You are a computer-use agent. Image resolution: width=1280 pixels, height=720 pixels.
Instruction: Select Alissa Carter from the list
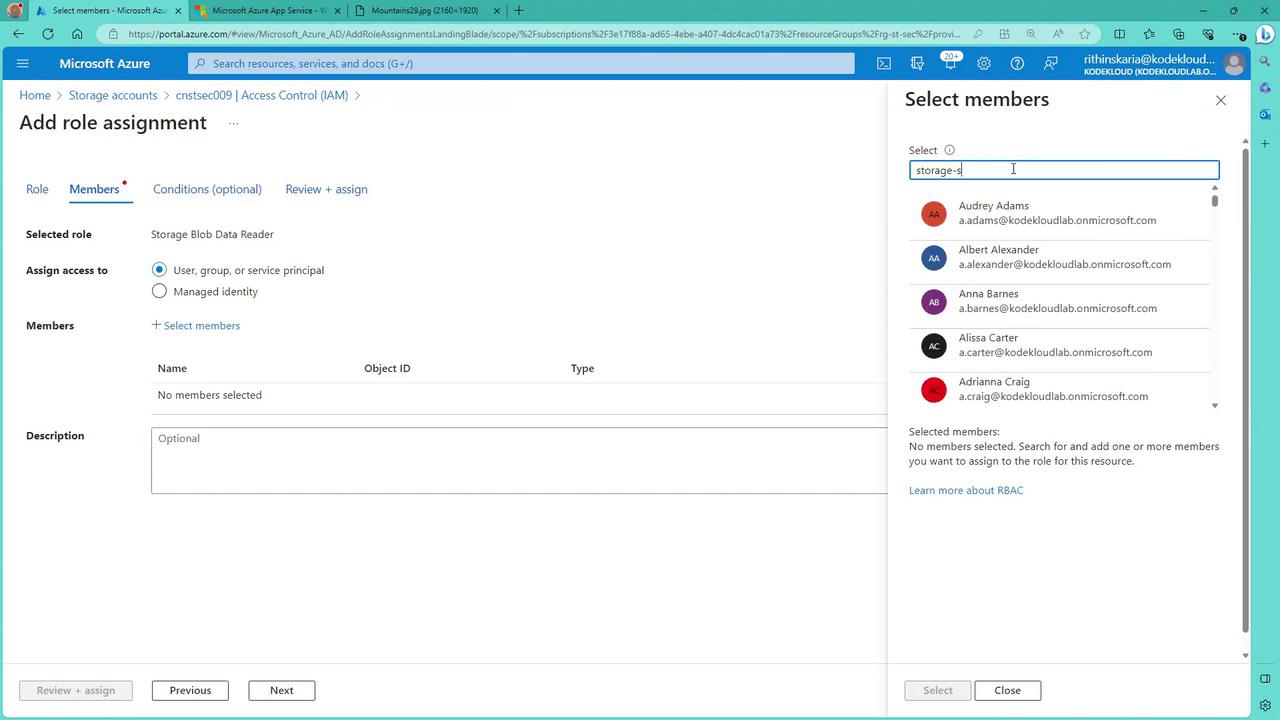(x=1059, y=346)
